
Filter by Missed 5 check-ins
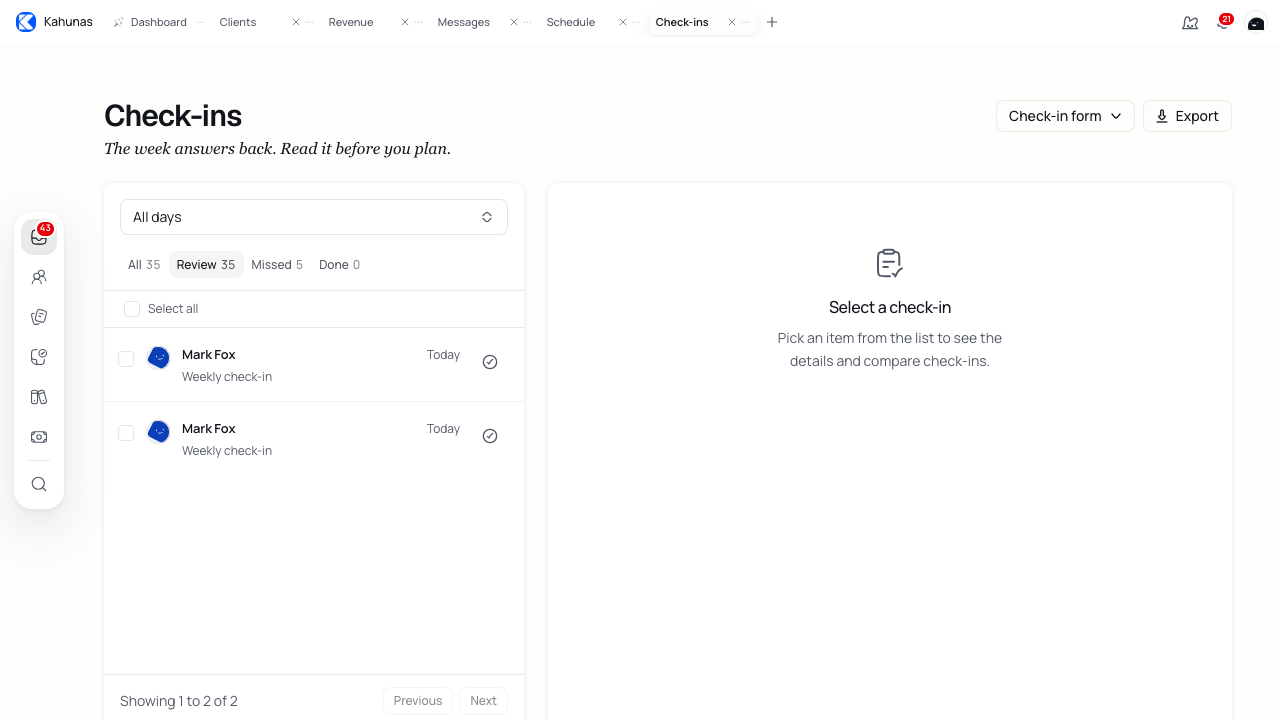pos(277,265)
